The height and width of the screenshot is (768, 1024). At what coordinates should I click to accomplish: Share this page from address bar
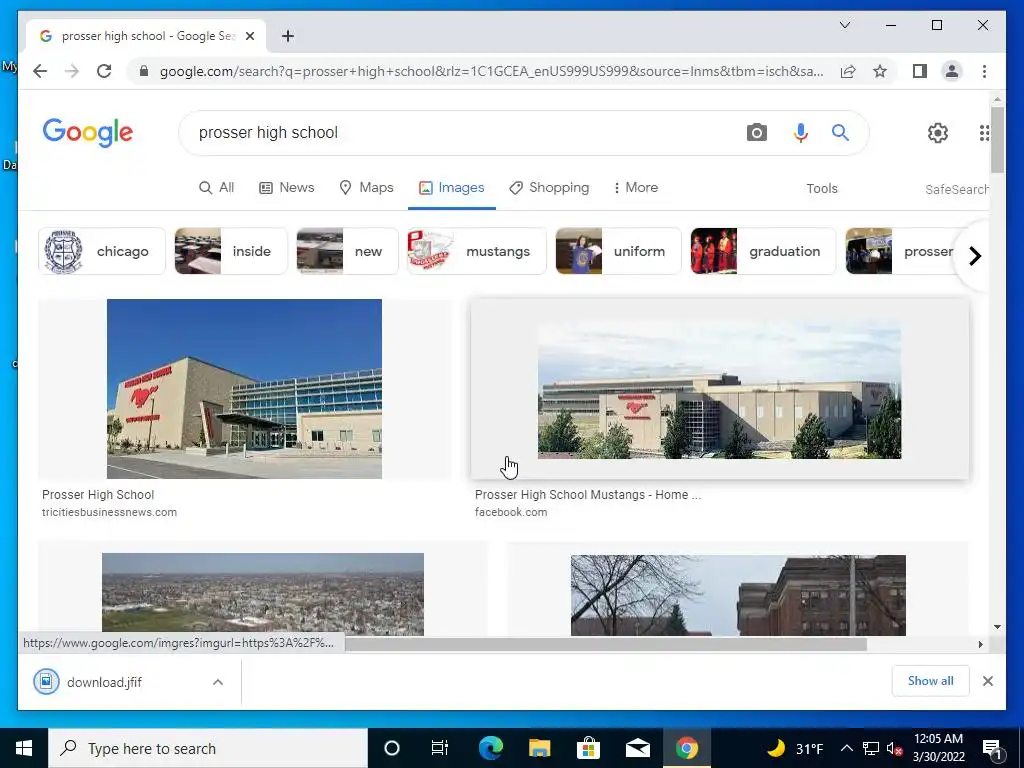coord(848,71)
